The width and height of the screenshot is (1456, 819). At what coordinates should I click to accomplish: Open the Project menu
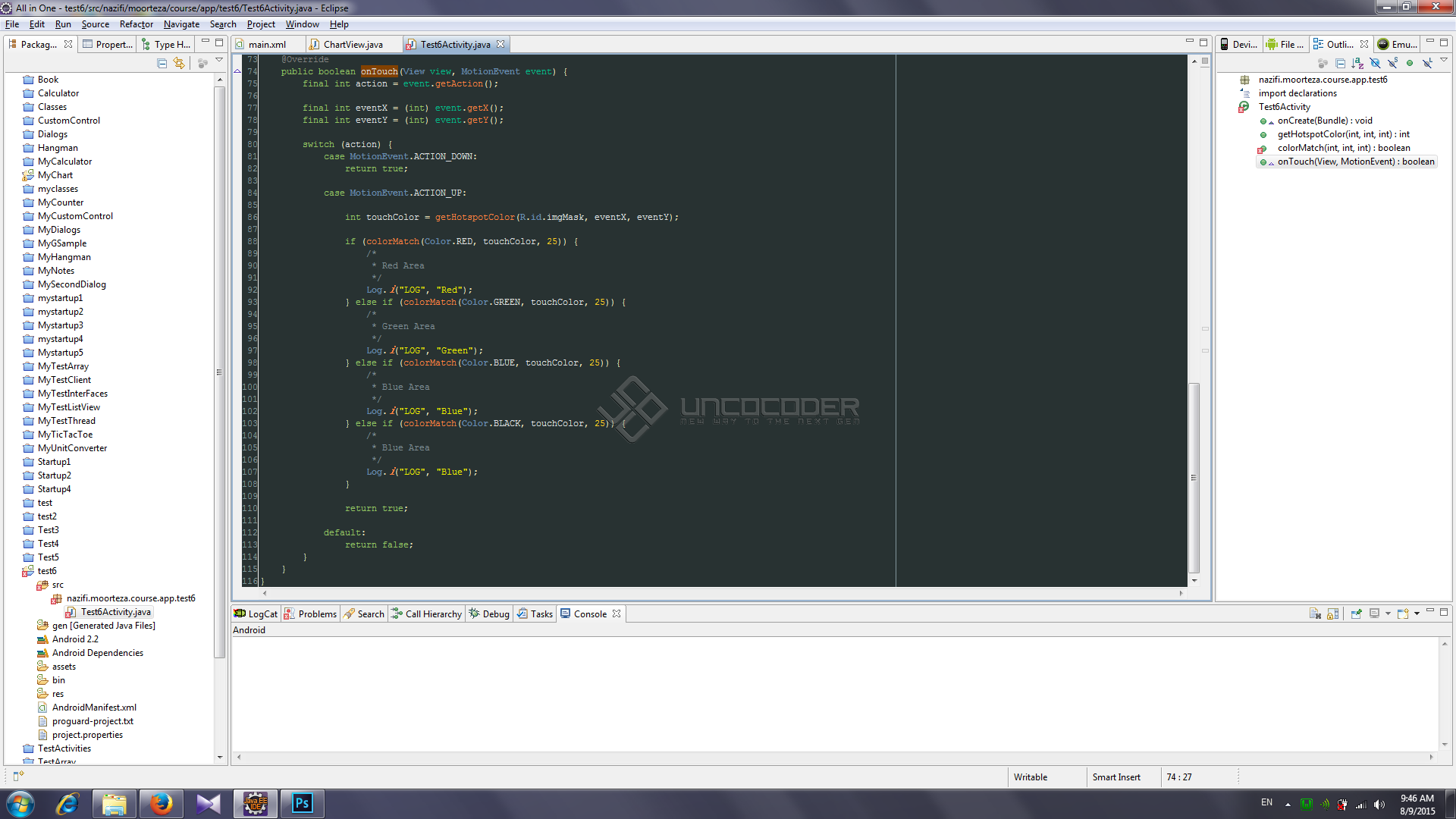click(261, 24)
